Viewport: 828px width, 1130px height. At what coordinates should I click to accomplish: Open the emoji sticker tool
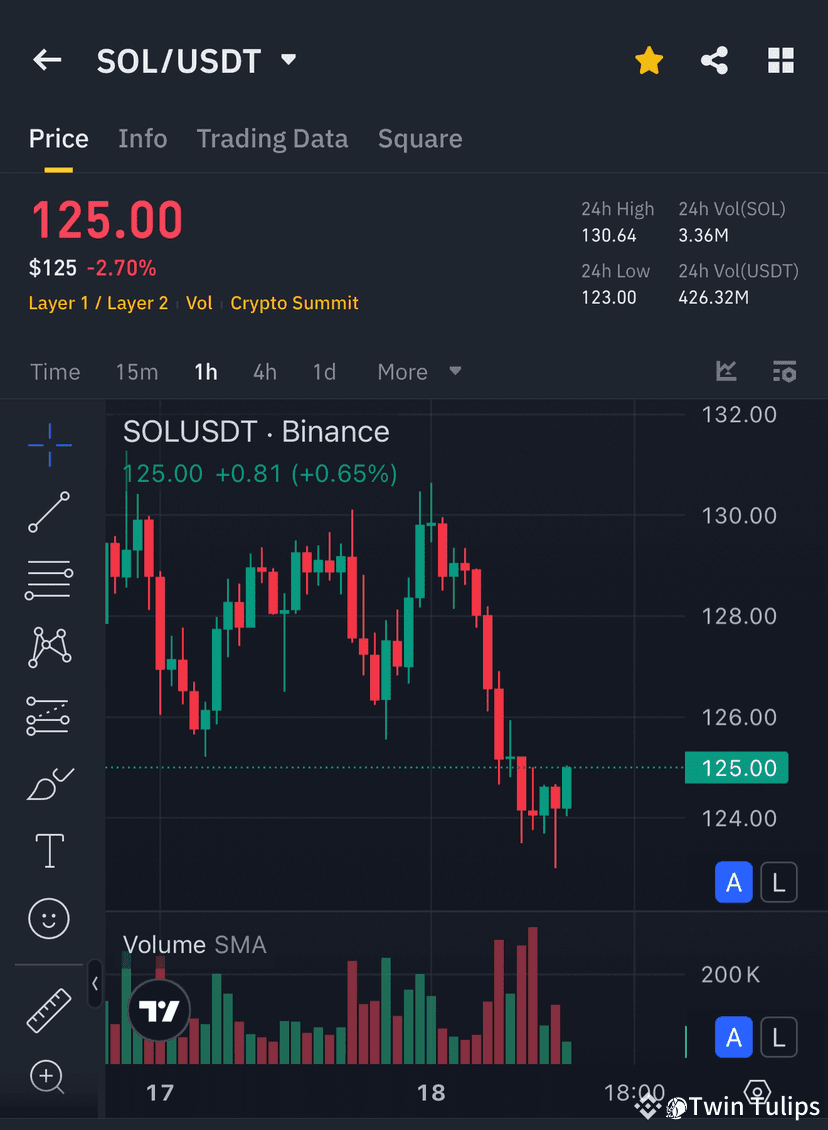point(48,918)
